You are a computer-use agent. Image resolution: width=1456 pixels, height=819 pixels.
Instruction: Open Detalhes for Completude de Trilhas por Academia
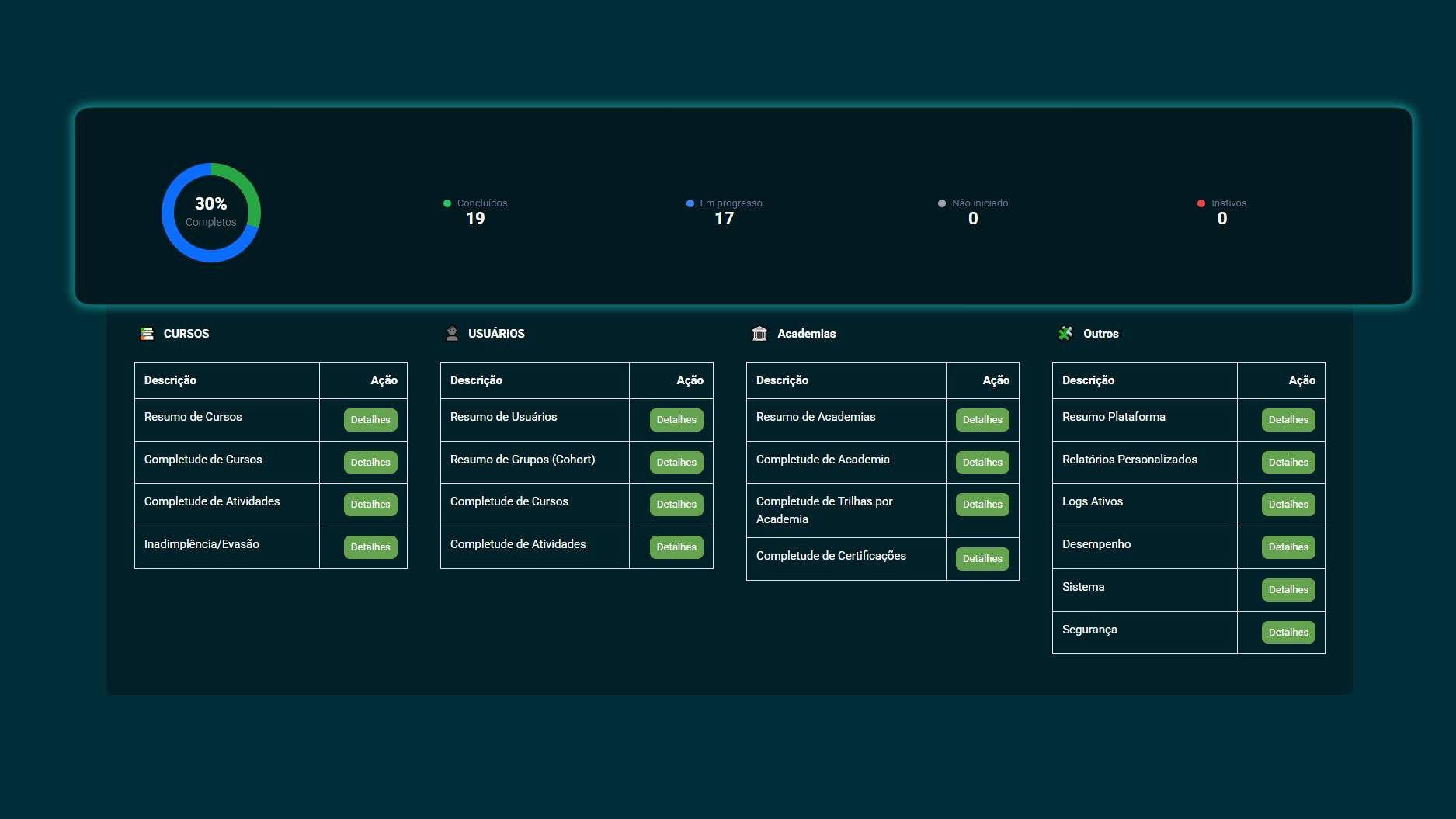pyautogui.click(x=982, y=505)
